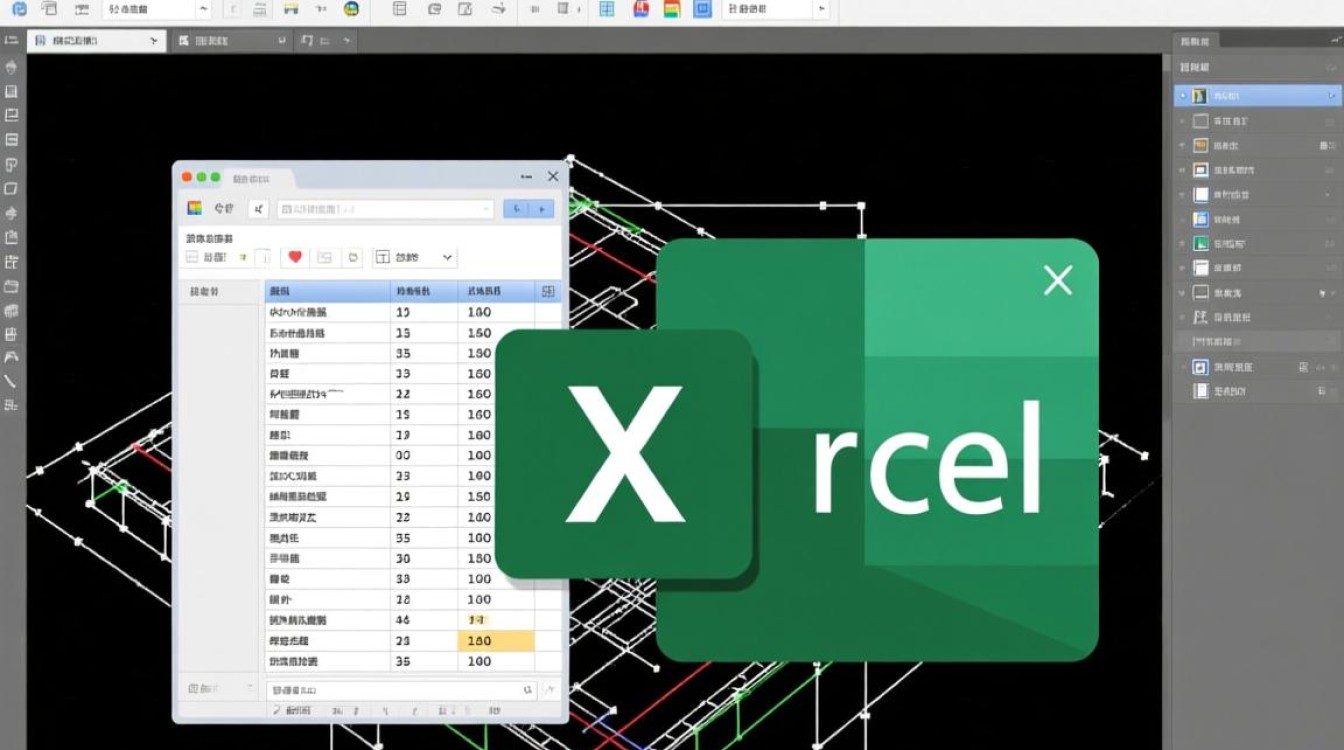1344x750 pixels.
Task: Toggle the checkbox next to the heart icon
Action: [264, 257]
